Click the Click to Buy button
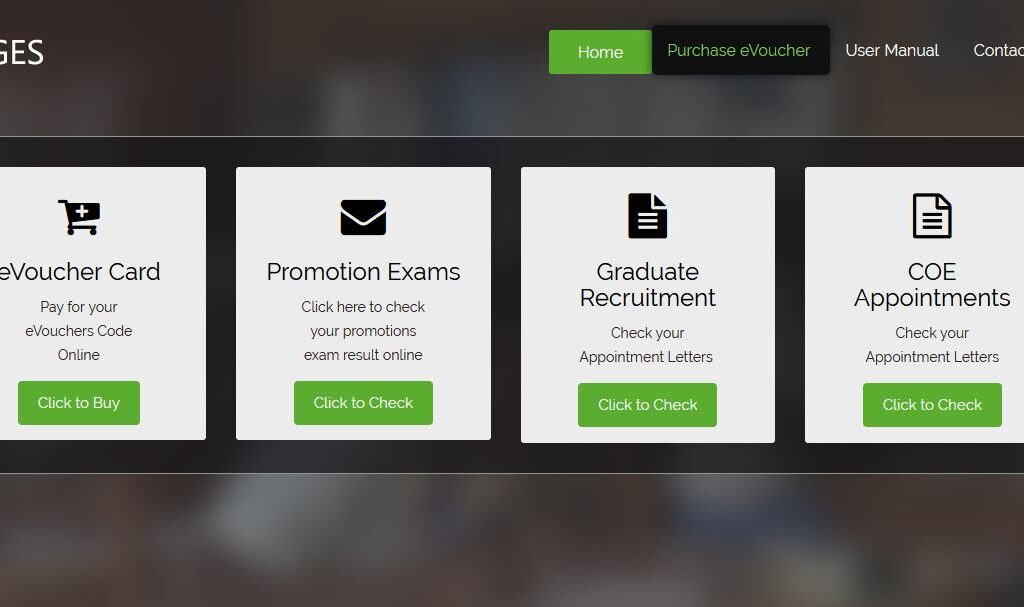 [x=79, y=402]
